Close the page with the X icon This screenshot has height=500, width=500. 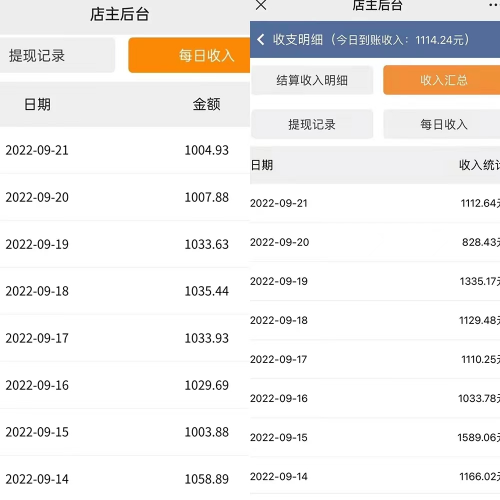click(261, 5)
